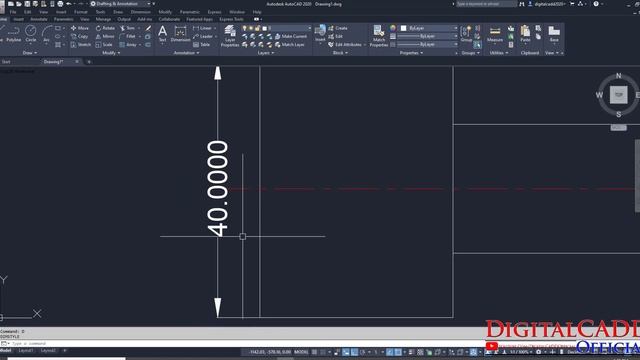The width and height of the screenshot is (640, 360).
Task: Switch to the Start file tab
Action: tap(6, 62)
